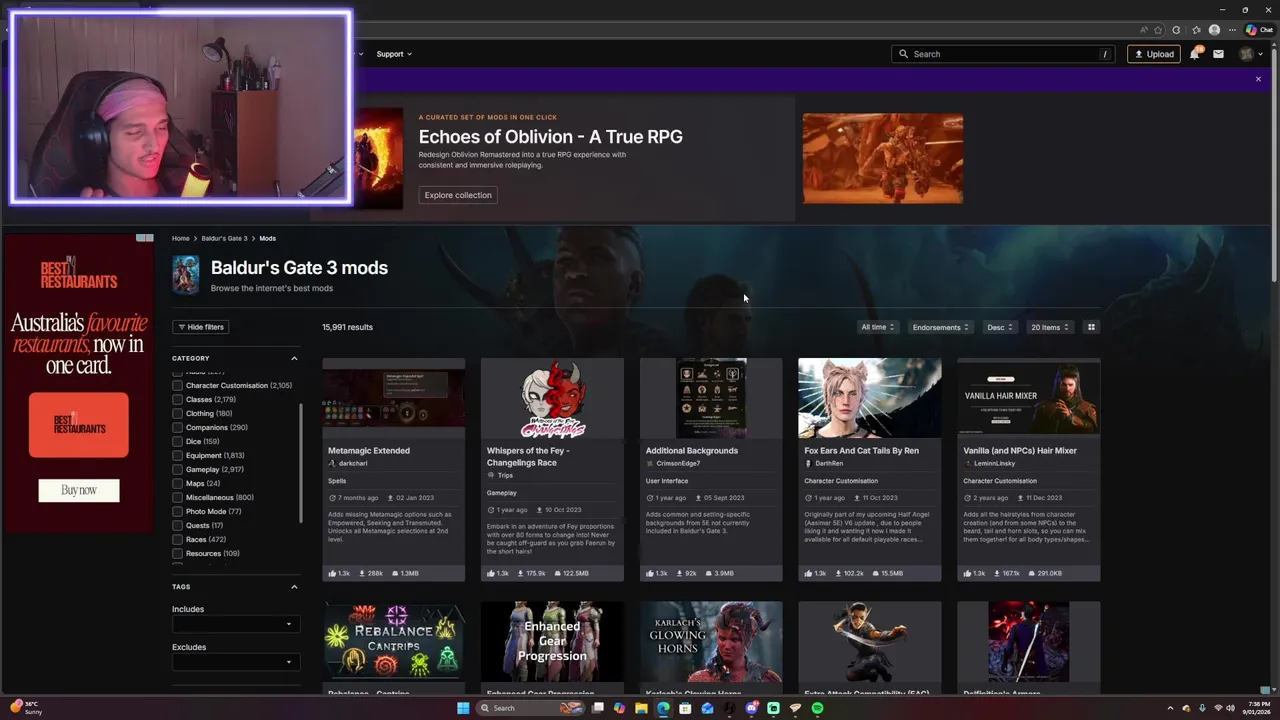Open Edge profile icon in toolbar
Screen dimensions: 1280x720
1214,30
